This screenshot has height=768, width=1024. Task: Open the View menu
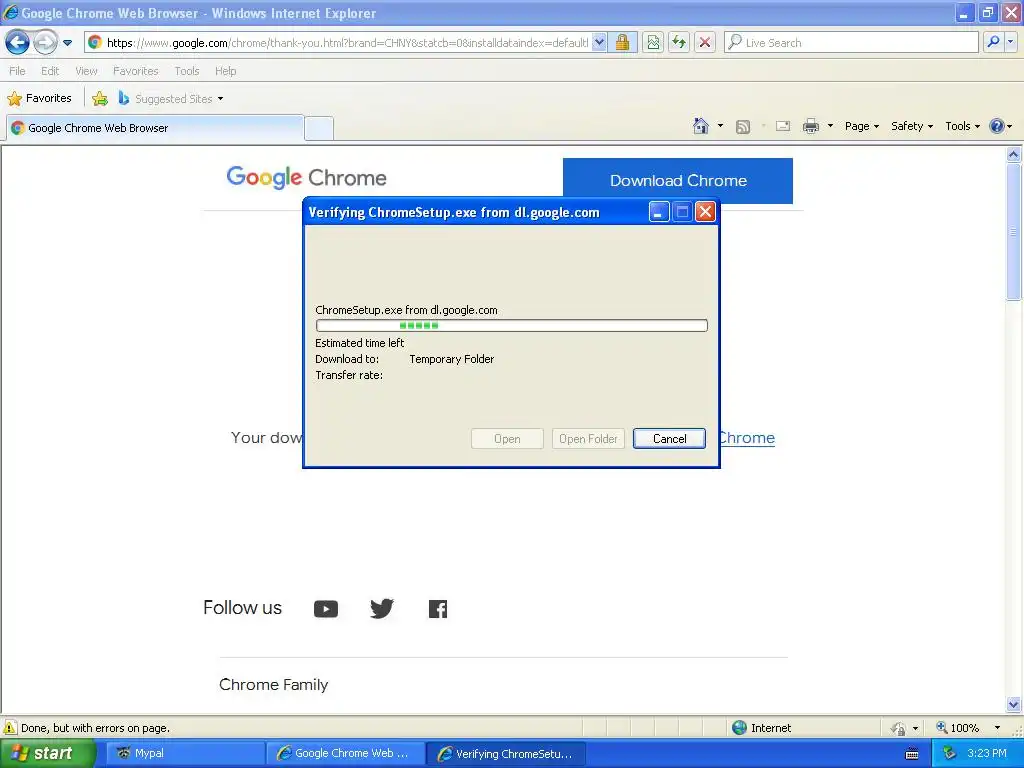tap(86, 71)
